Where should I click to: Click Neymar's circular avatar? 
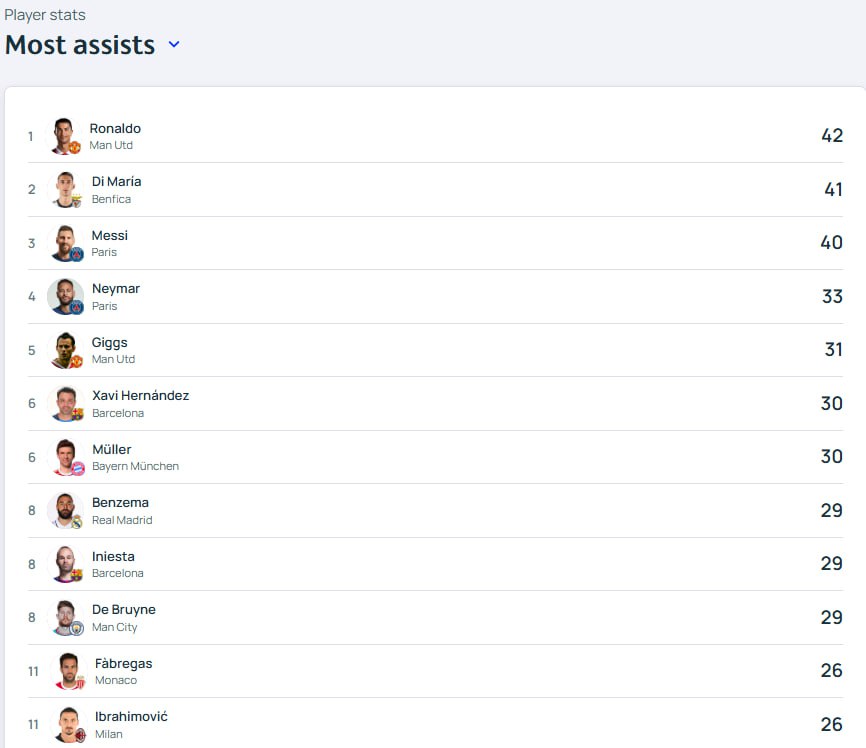[x=66, y=297]
